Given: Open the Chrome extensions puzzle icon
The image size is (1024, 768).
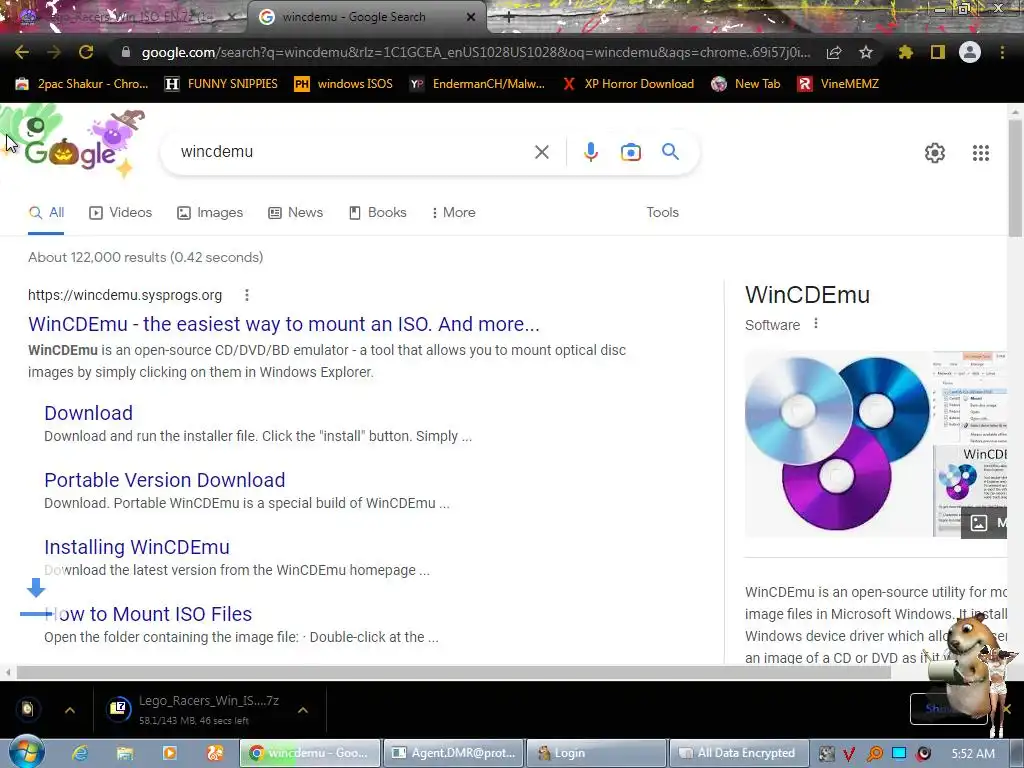Looking at the screenshot, I should 906,52.
